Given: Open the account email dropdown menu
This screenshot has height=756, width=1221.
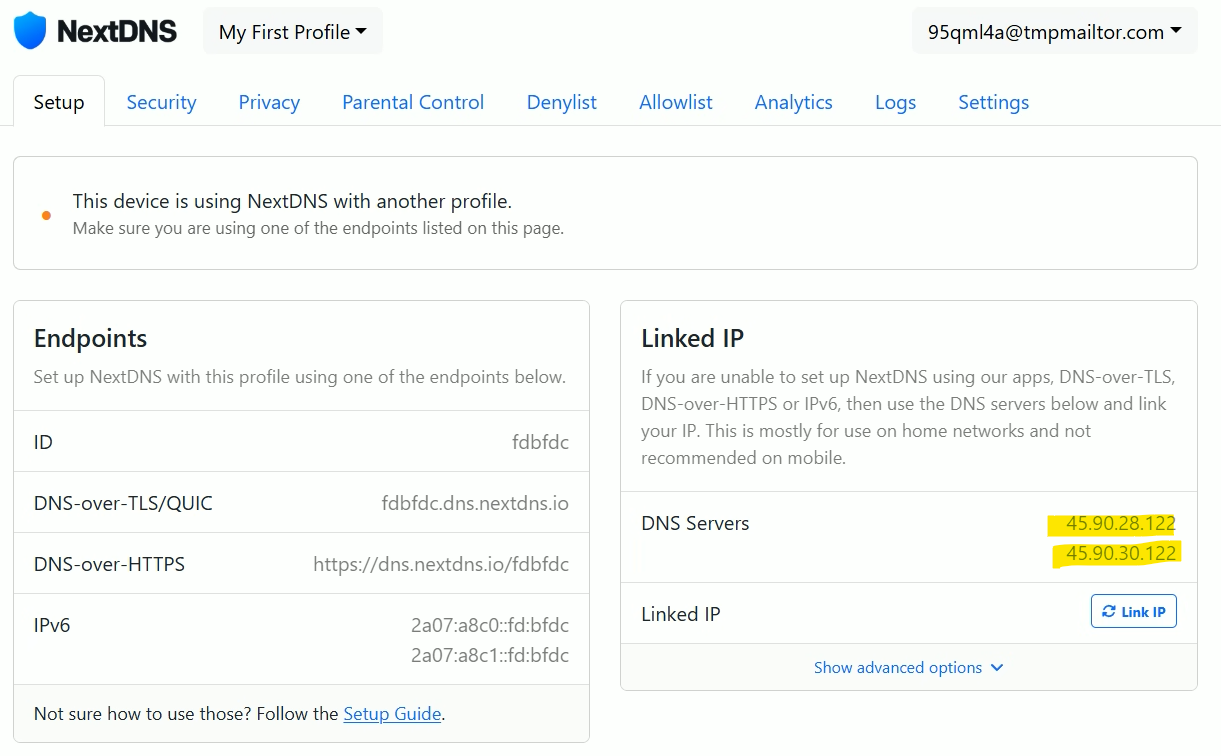Looking at the screenshot, I should (x=1054, y=32).
